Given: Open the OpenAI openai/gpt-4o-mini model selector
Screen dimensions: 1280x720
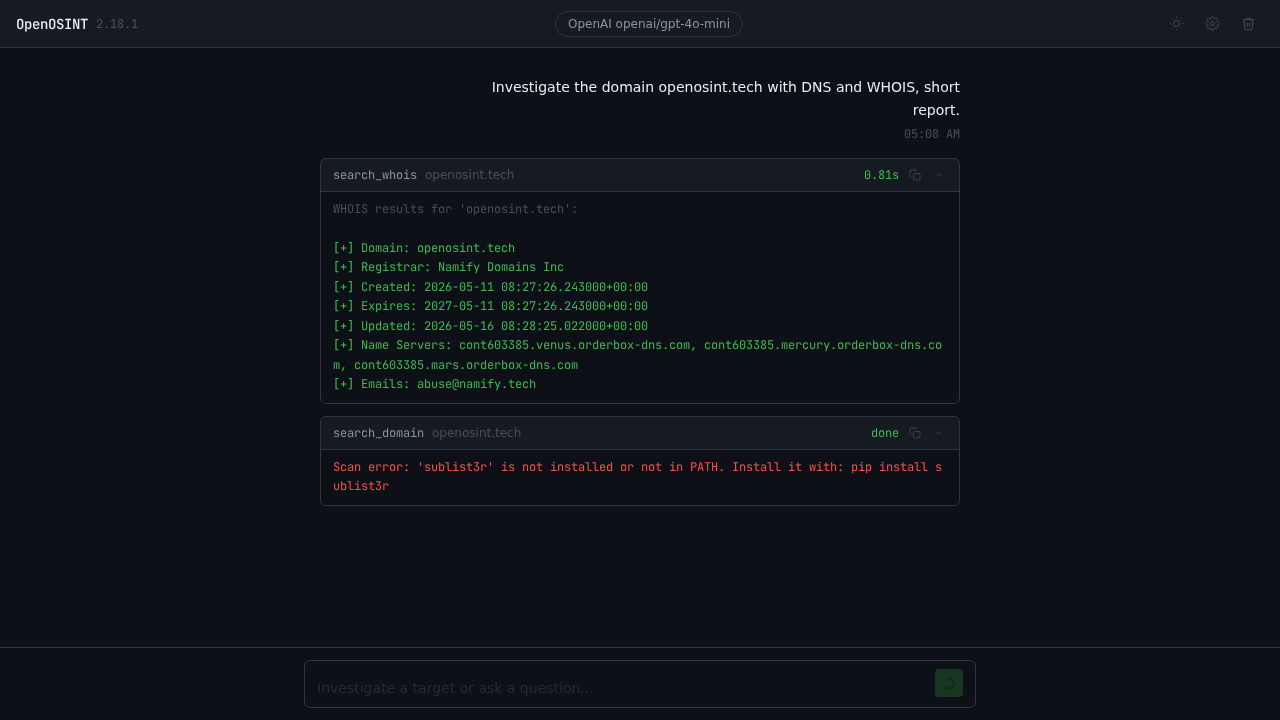Looking at the screenshot, I should [x=649, y=24].
